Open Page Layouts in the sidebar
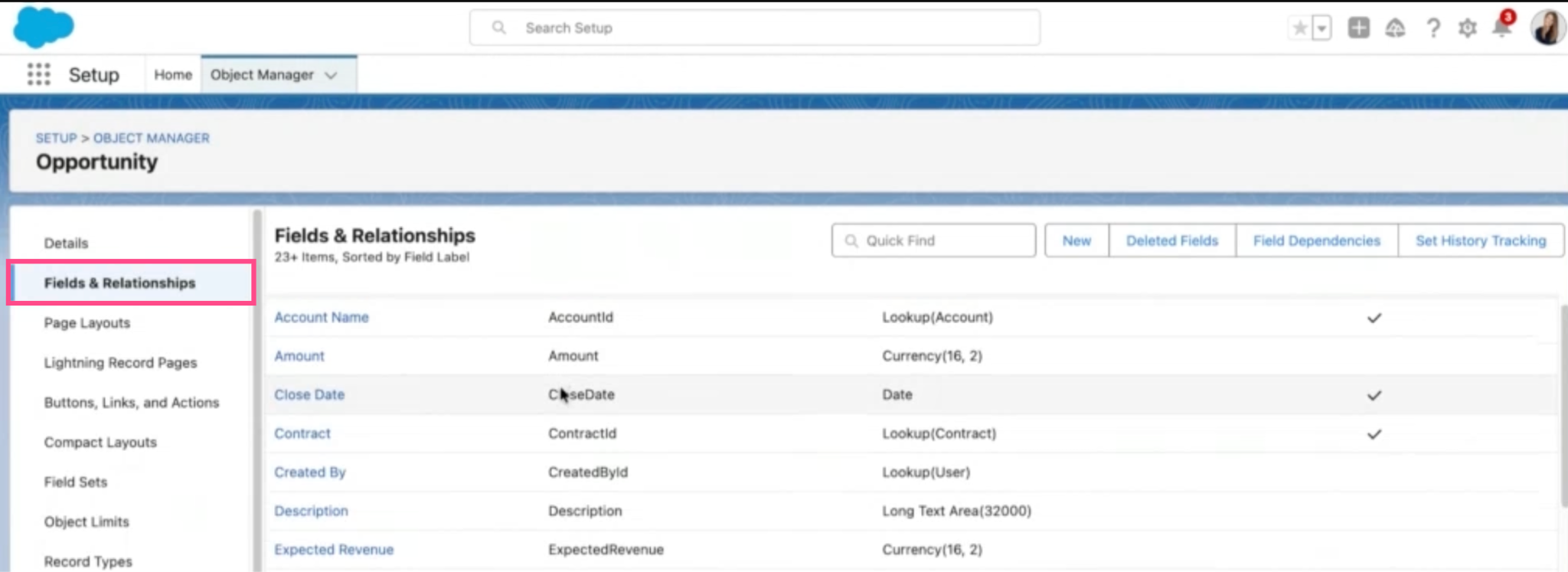The image size is (1568, 572). click(x=87, y=322)
